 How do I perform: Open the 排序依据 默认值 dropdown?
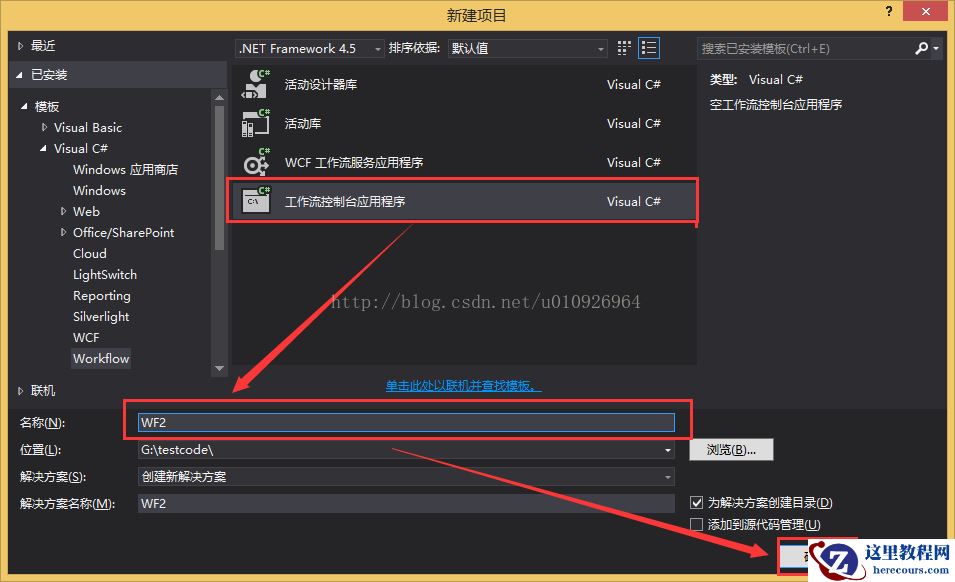click(600, 47)
